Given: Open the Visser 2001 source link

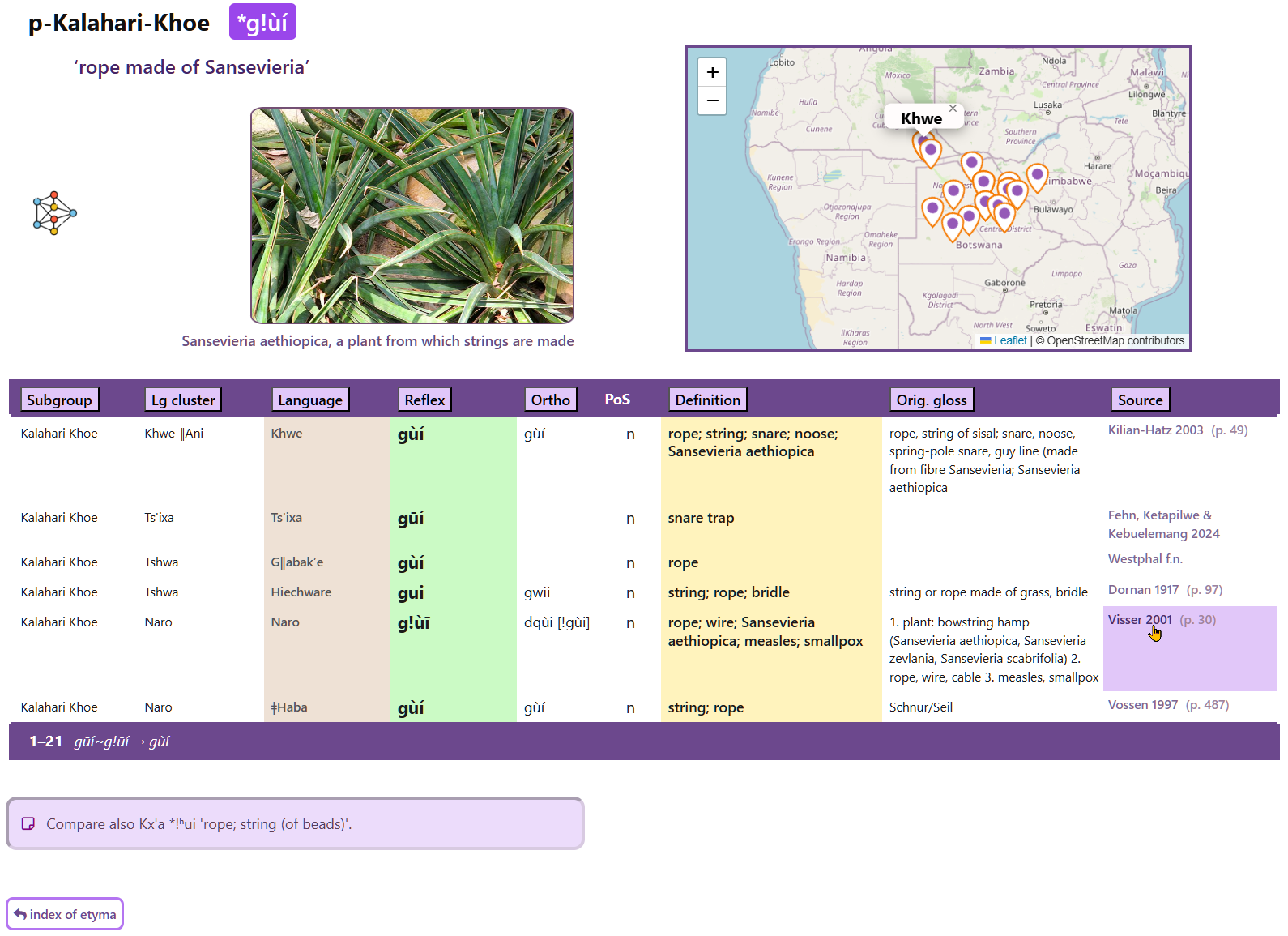Looking at the screenshot, I should pyautogui.click(x=1140, y=620).
